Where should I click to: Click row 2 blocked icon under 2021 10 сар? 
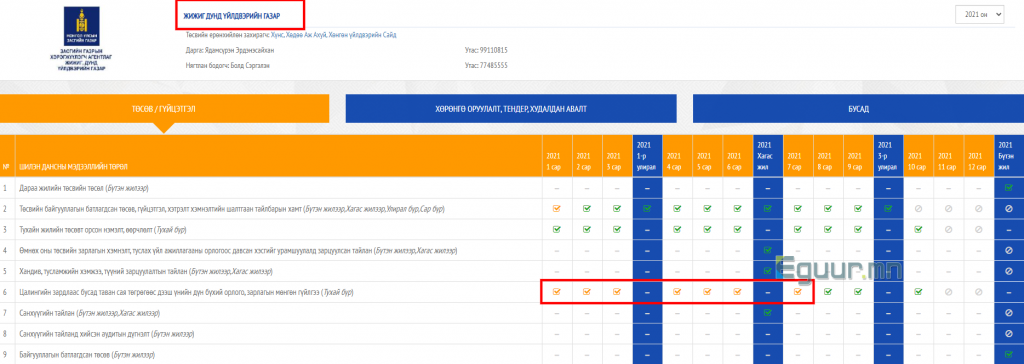point(918,208)
